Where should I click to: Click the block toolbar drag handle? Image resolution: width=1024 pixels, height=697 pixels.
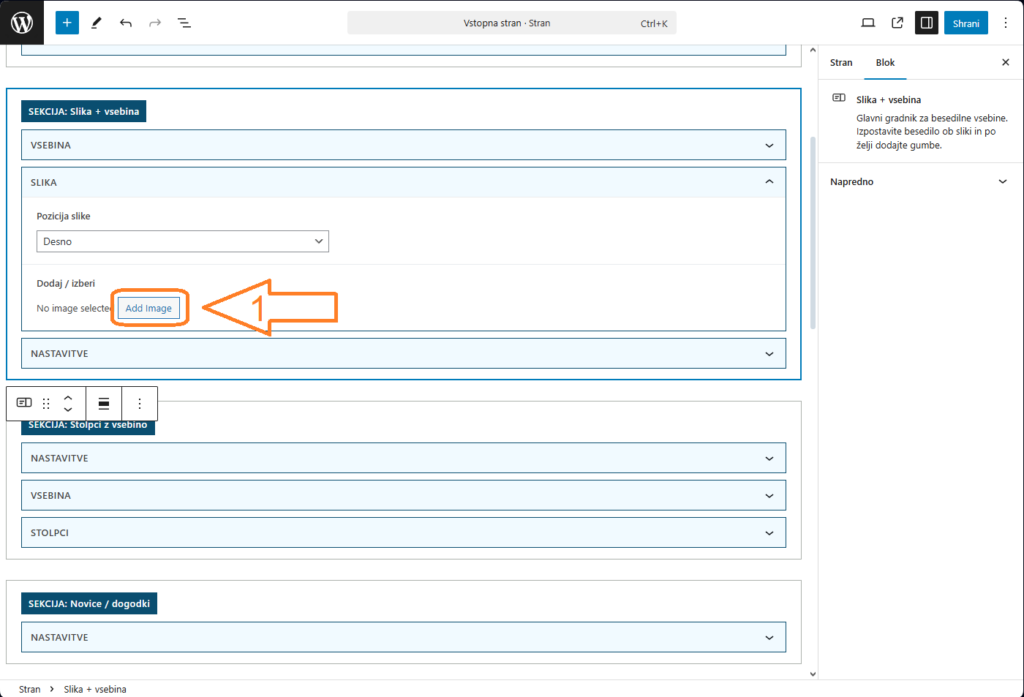(x=46, y=403)
